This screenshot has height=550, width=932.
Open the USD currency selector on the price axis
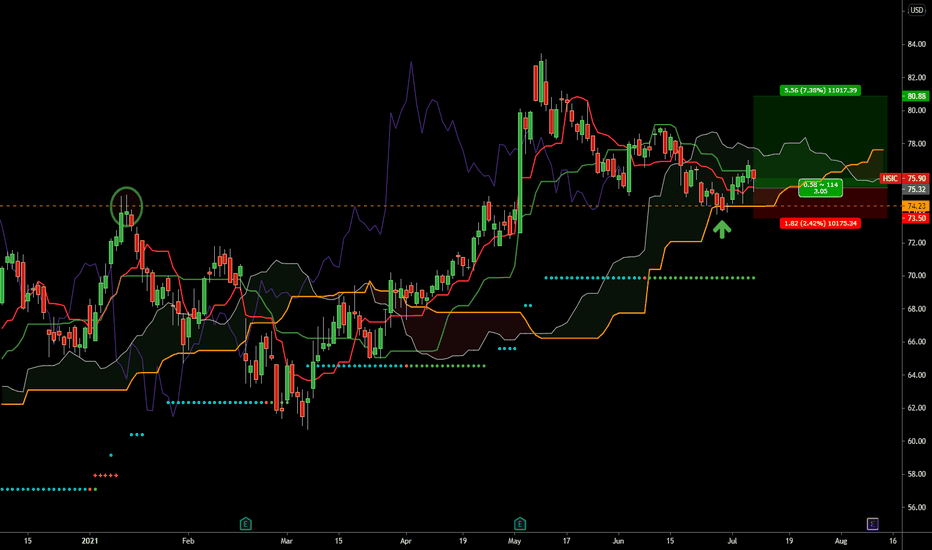(x=917, y=10)
